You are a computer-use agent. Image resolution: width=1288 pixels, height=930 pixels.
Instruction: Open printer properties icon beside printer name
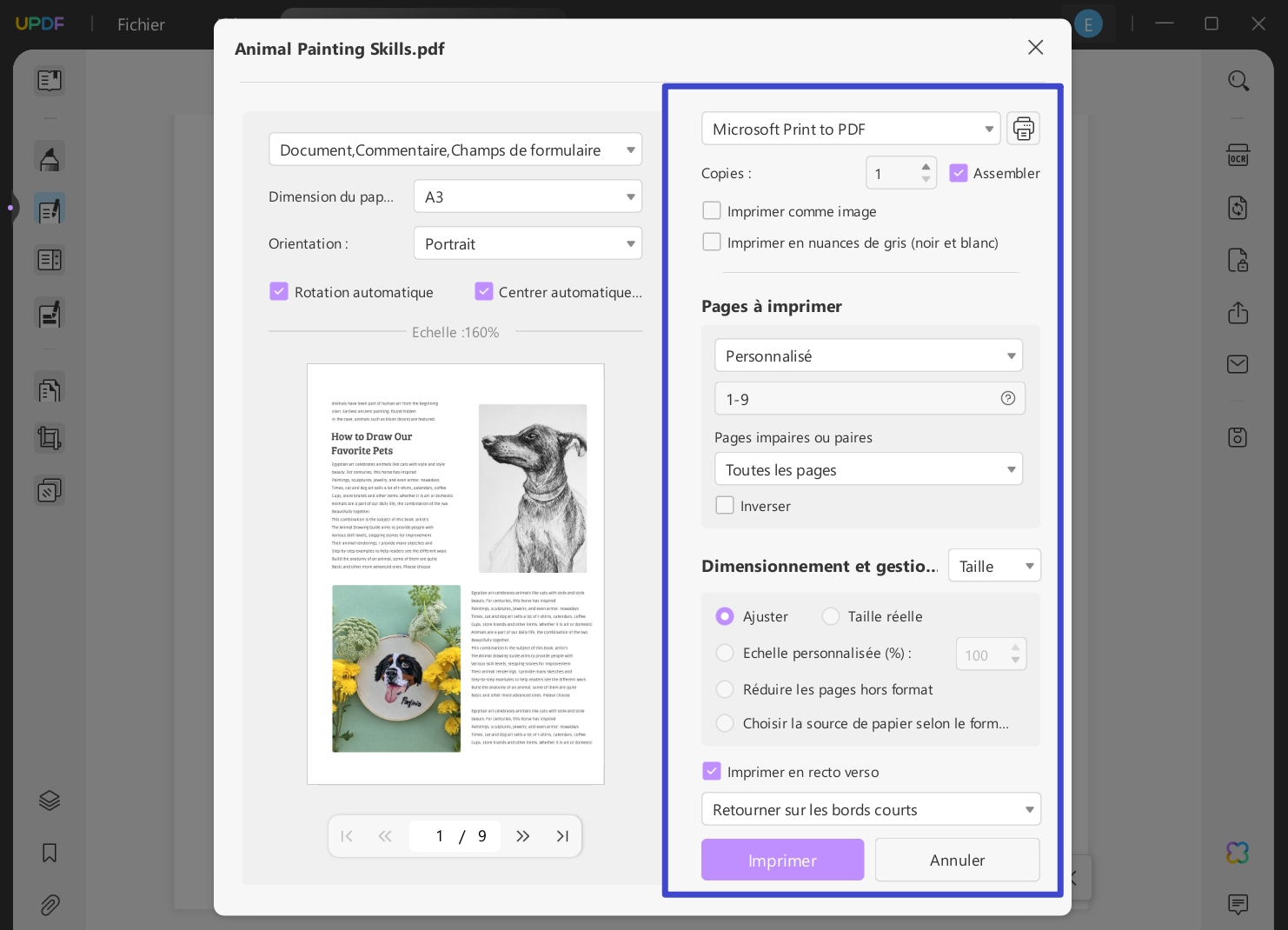tap(1023, 129)
